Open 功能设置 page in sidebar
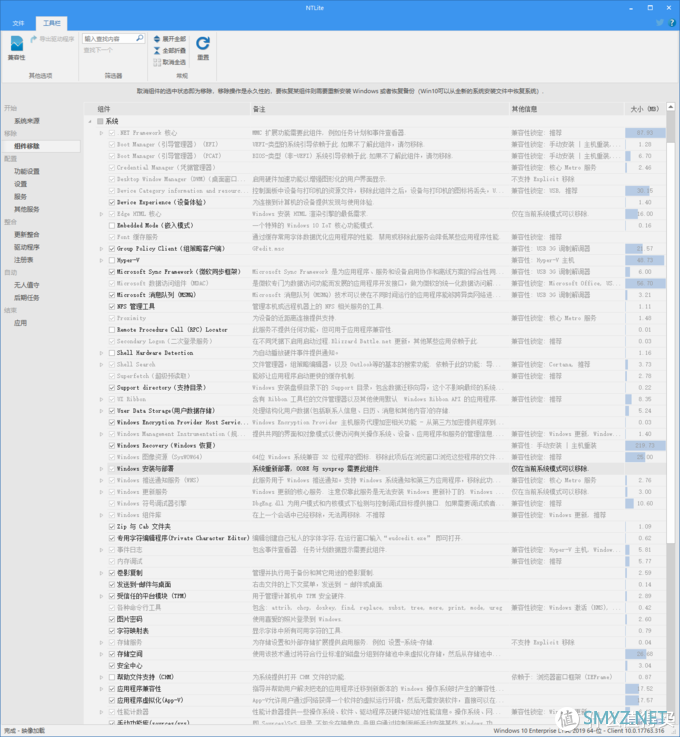The height and width of the screenshot is (737, 680). point(27,171)
